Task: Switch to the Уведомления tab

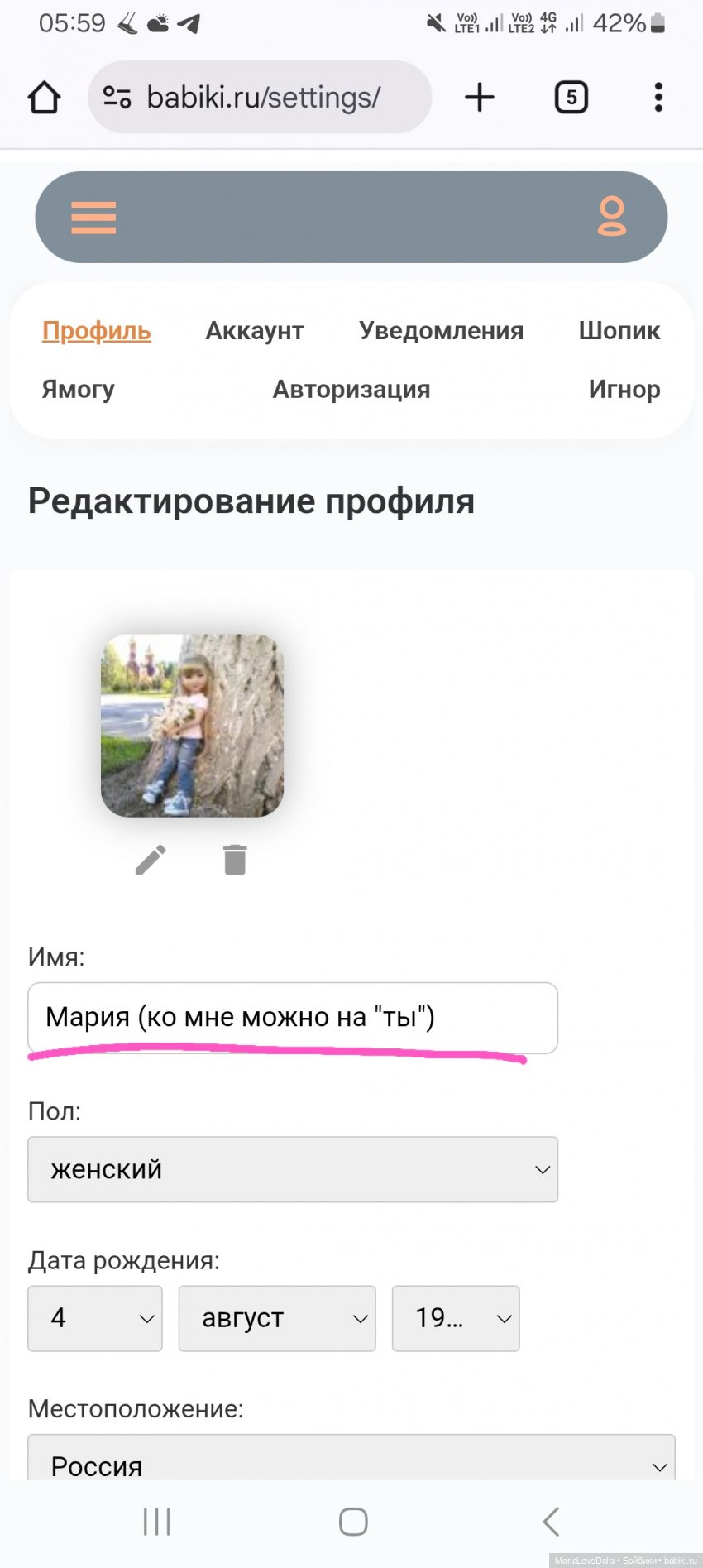Action: pyautogui.click(x=441, y=331)
